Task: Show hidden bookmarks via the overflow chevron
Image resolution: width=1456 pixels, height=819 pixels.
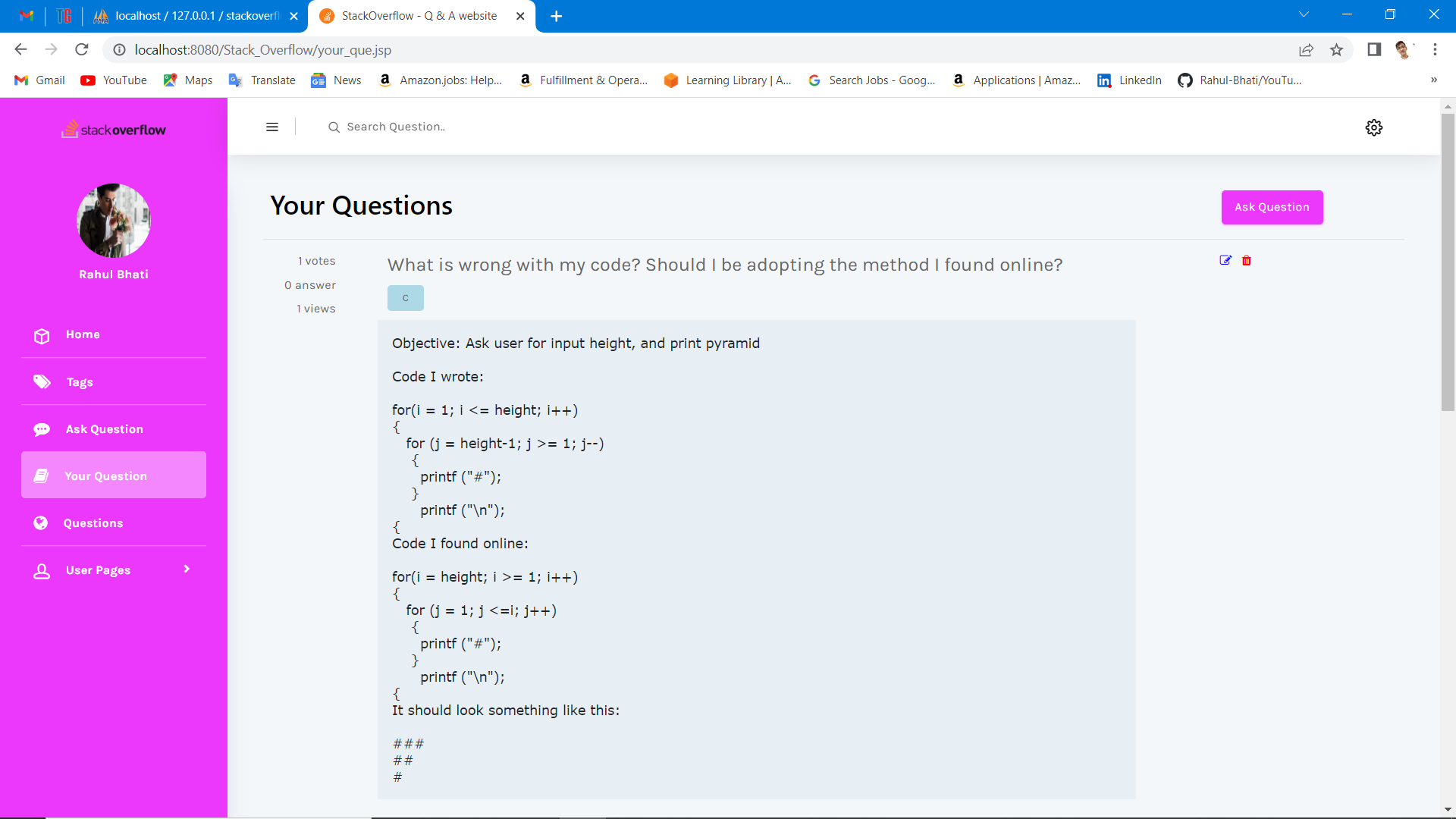Action: (x=1433, y=80)
